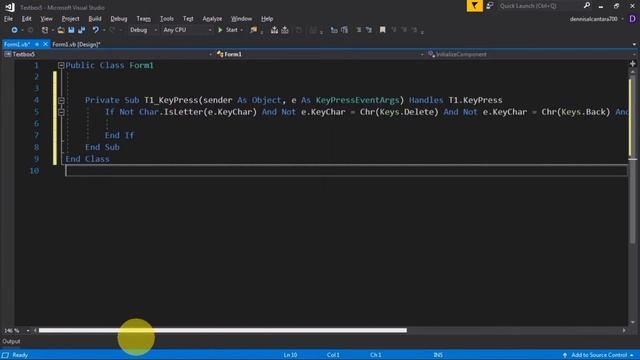Collapse the T1_KeyPress Sub outline
Viewport: 640px width, 360px height.
[x=61, y=100]
